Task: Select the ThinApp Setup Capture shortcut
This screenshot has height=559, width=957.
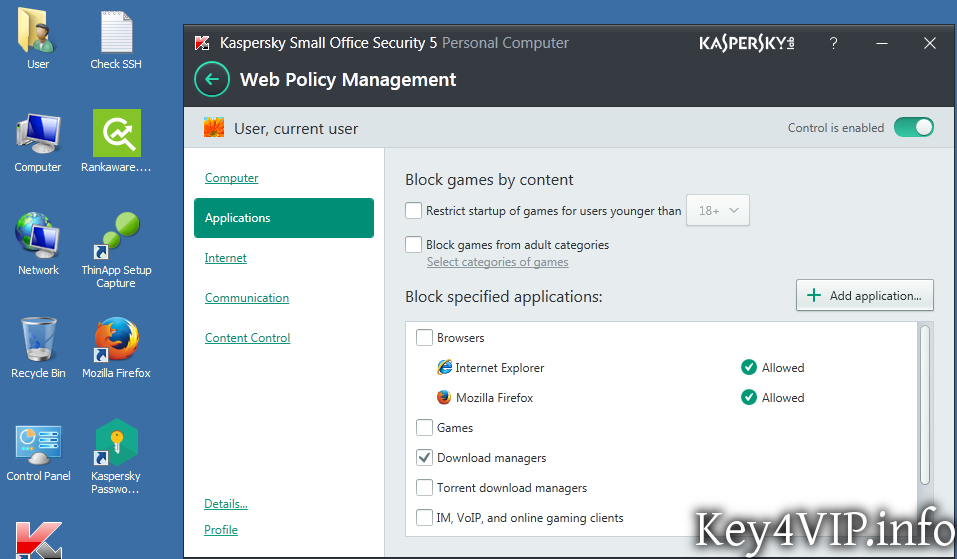Action: [x=116, y=250]
